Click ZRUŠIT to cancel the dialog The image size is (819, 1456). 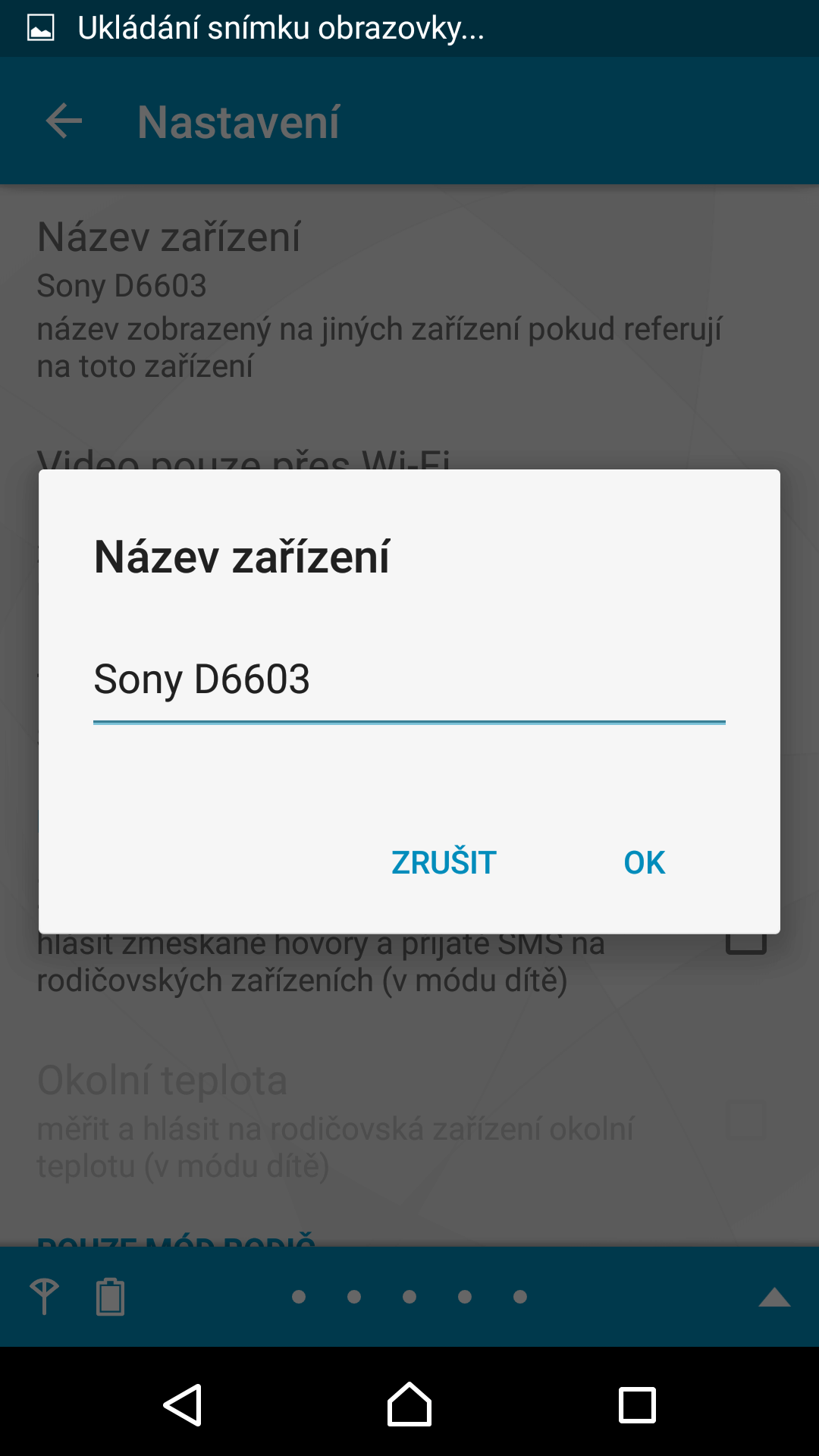tap(444, 862)
